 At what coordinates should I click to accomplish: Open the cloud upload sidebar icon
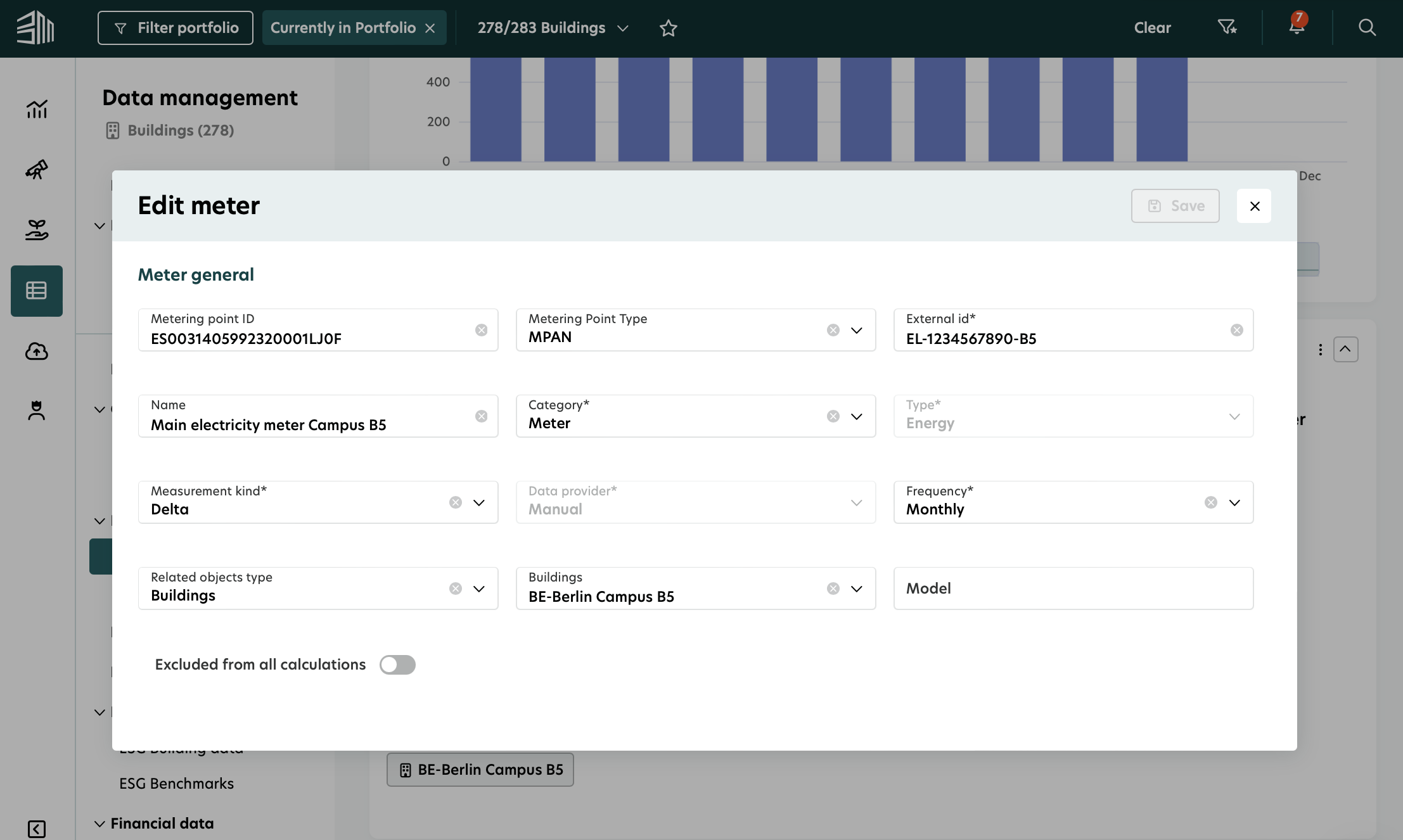[37, 351]
